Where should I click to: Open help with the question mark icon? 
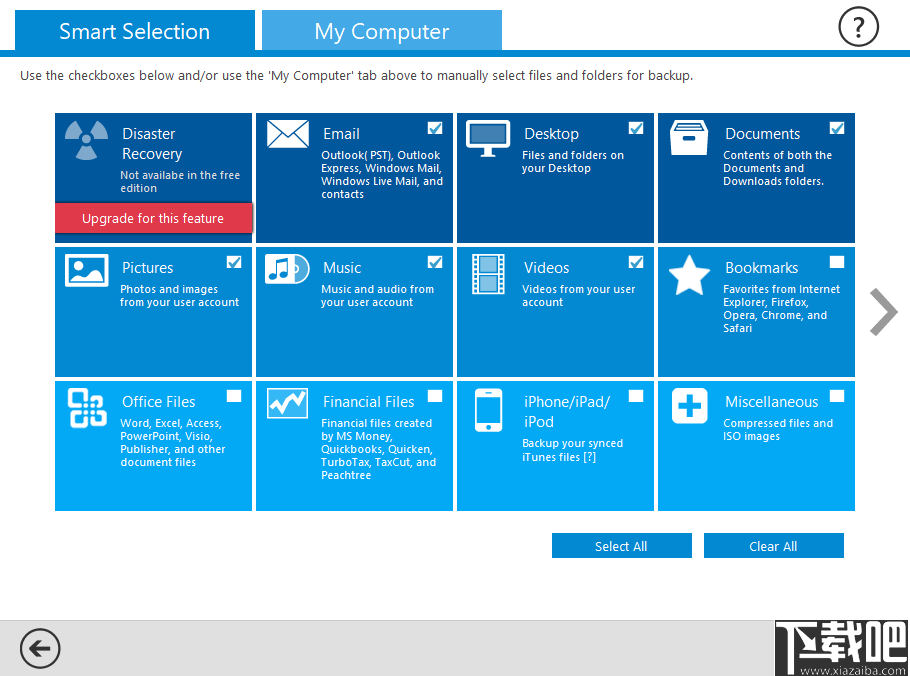coord(858,27)
